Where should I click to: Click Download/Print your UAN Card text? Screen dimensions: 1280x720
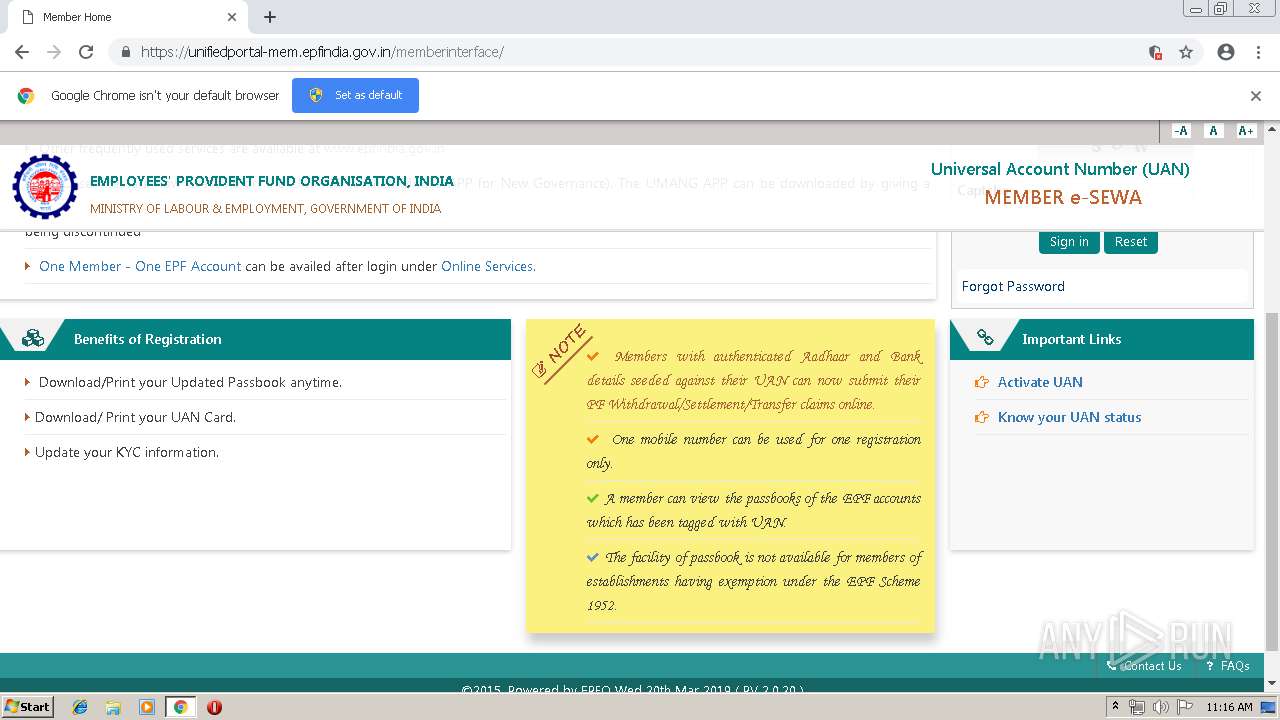pyautogui.click(x=135, y=417)
